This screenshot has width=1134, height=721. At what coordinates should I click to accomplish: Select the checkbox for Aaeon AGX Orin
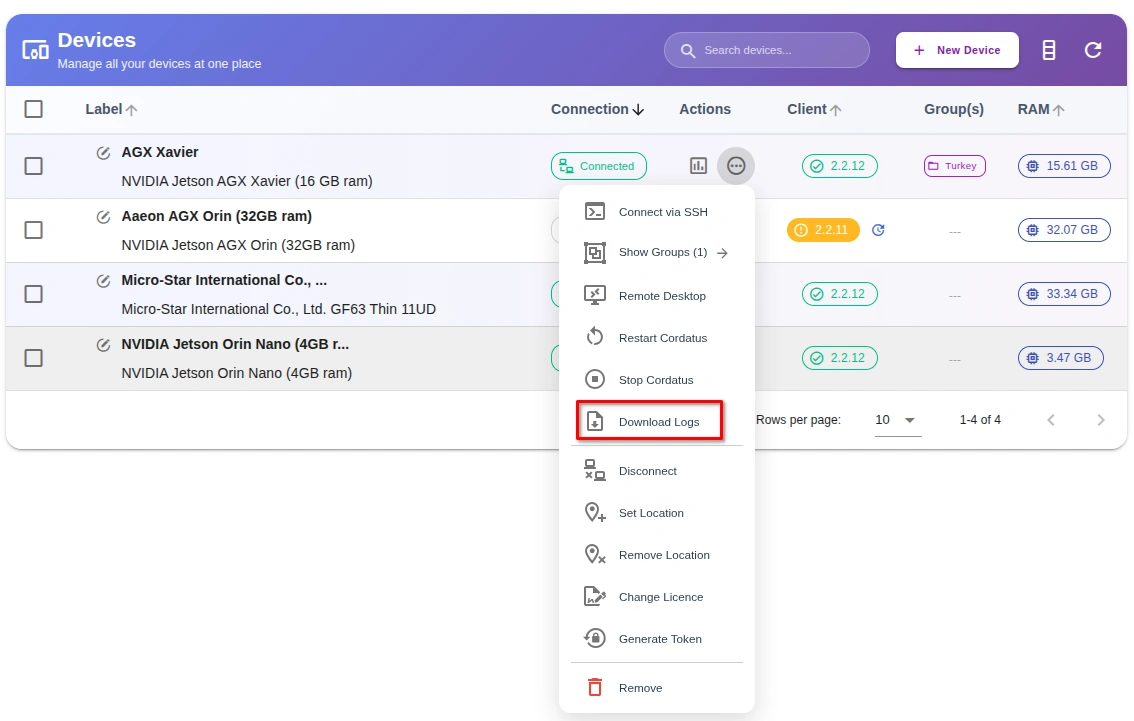click(x=33, y=230)
